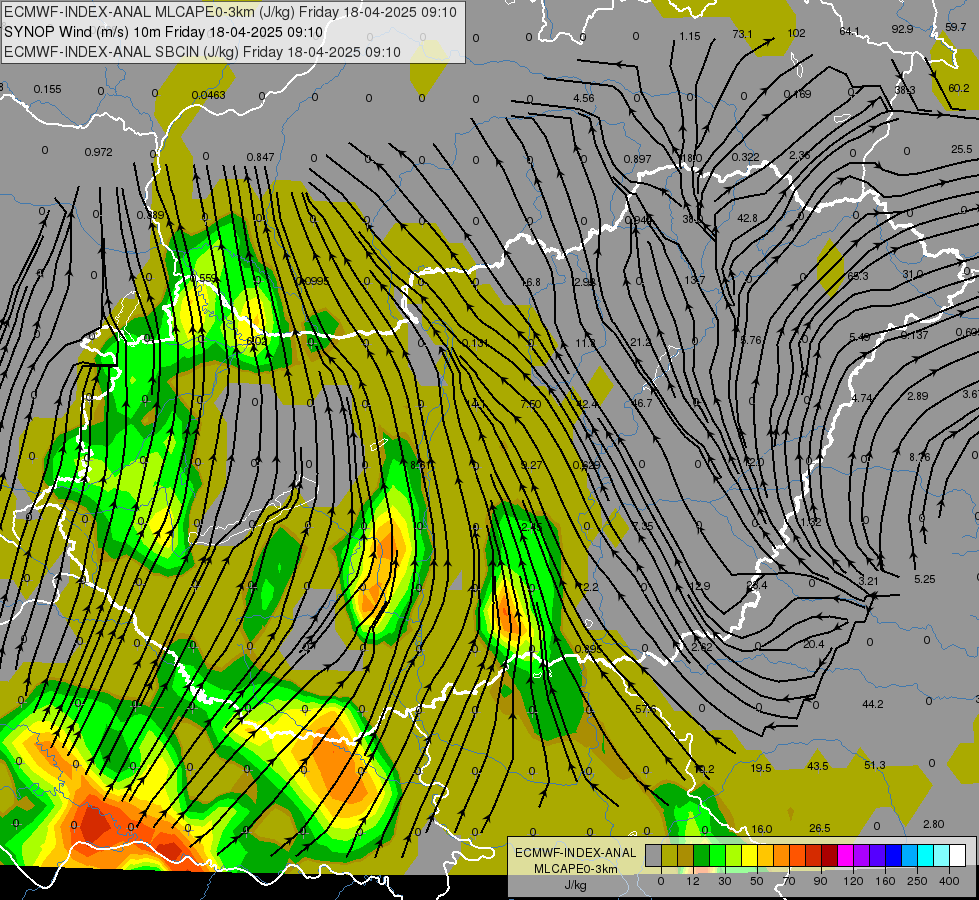Click the map value 19.5
979x900 pixels.
(761, 768)
